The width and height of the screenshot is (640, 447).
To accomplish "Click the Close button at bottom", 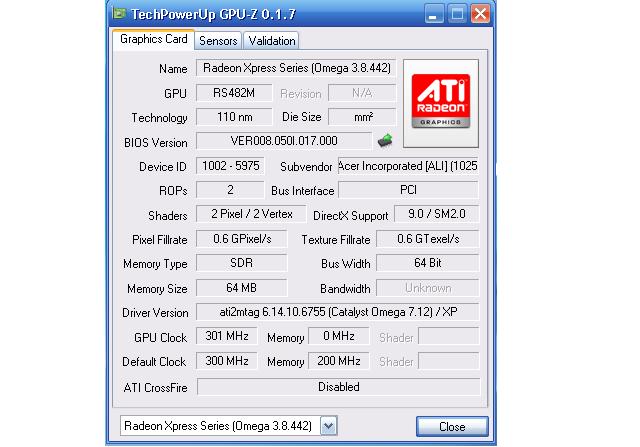I will pos(452,427).
